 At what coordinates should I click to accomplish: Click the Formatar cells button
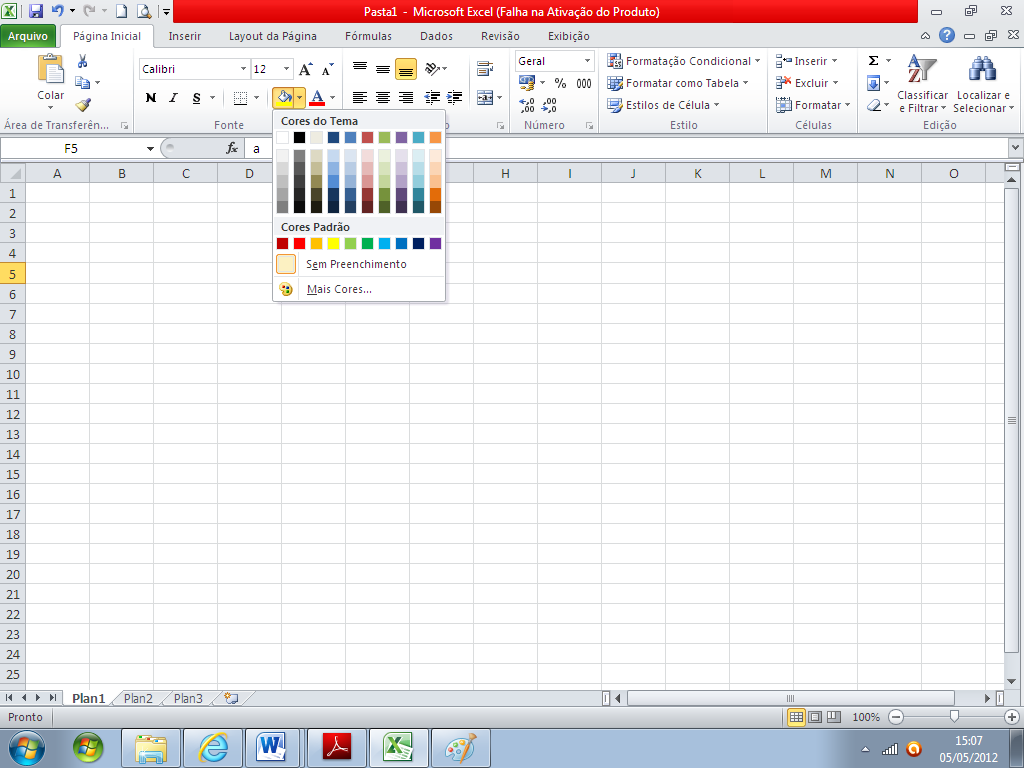[813, 104]
